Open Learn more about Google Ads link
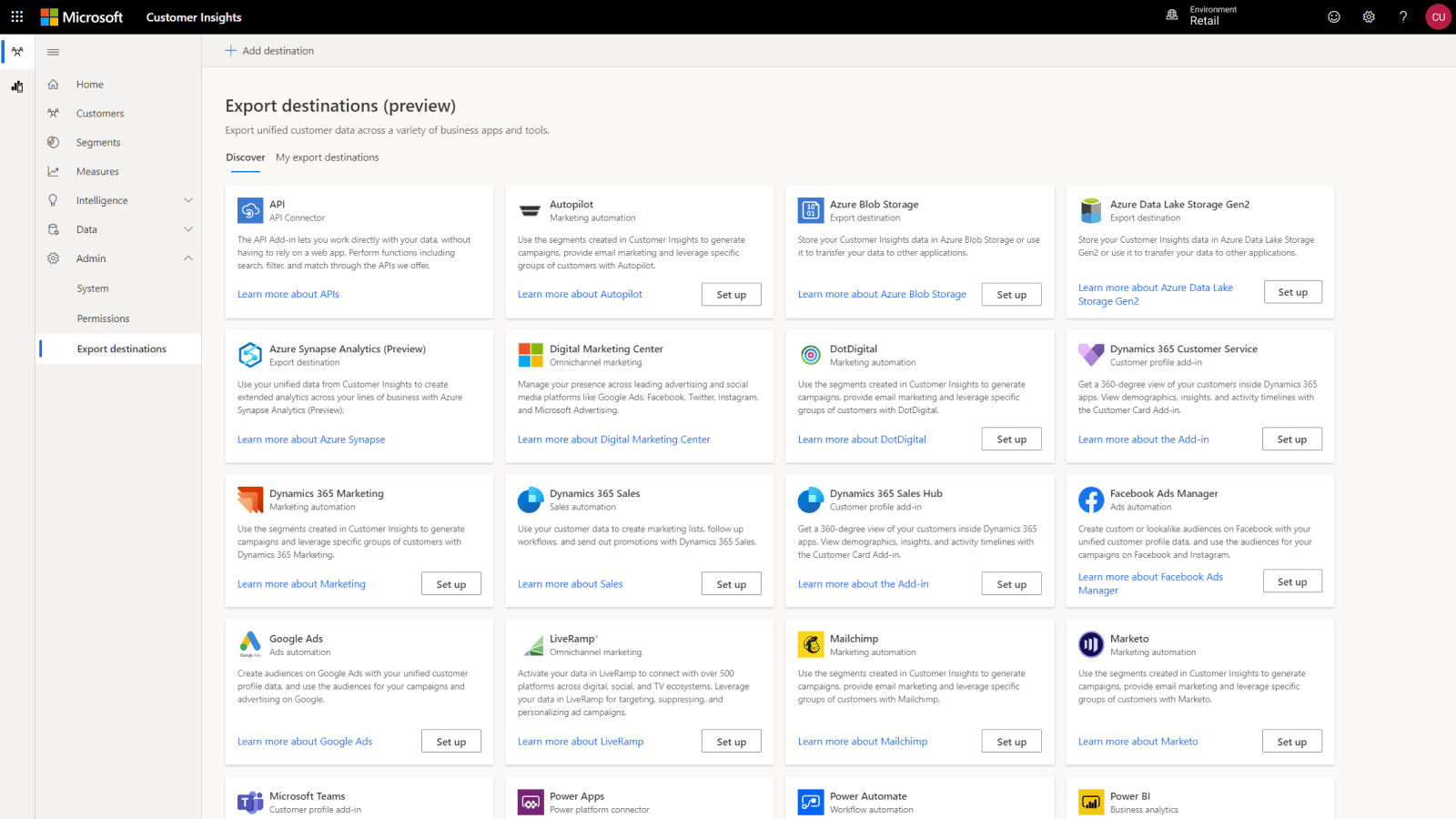The width and height of the screenshot is (1456, 819). [x=305, y=742]
